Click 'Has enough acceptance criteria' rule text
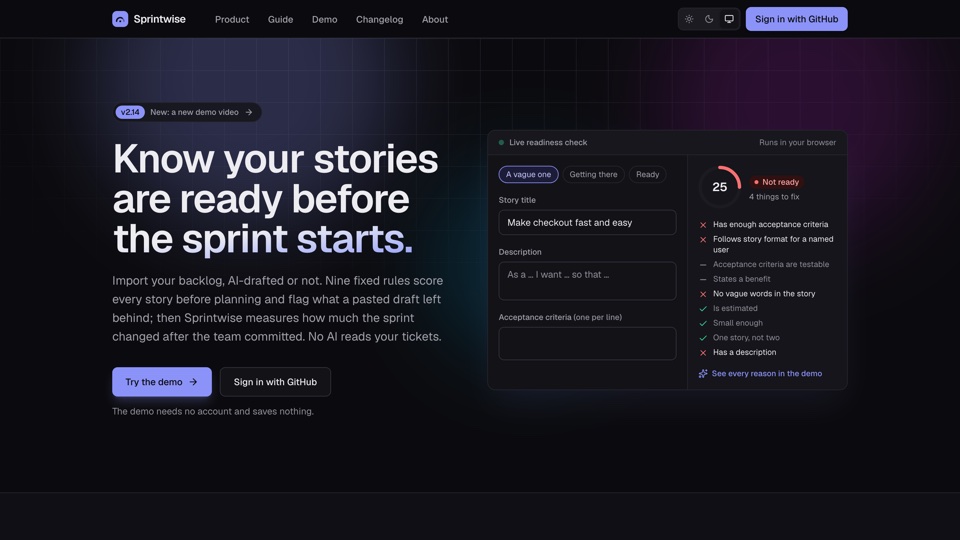The width and height of the screenshot is (960, 540). coord(770,225)
